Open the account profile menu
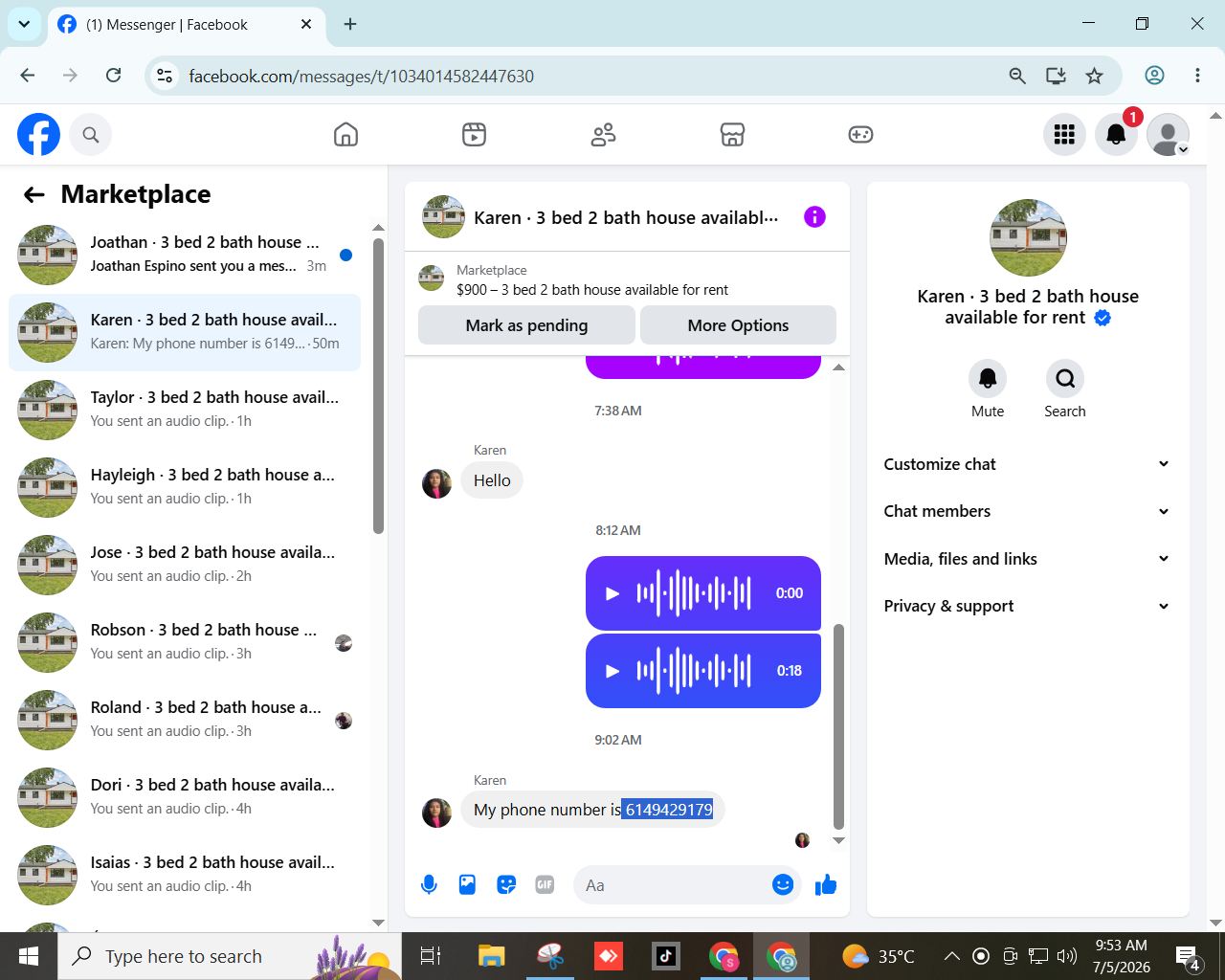 point(1168,135)
